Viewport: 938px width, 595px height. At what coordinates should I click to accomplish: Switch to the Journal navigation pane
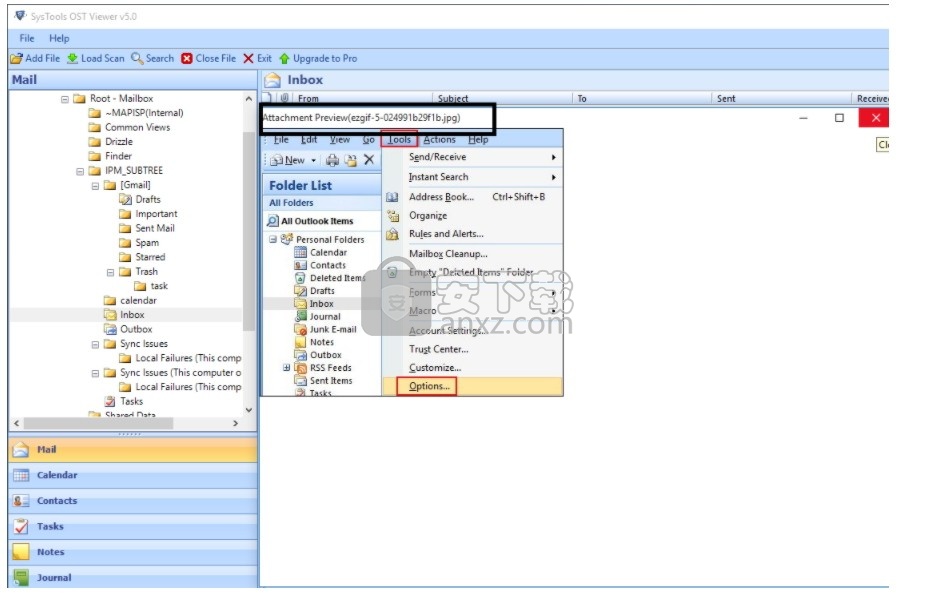coord(133,578)
